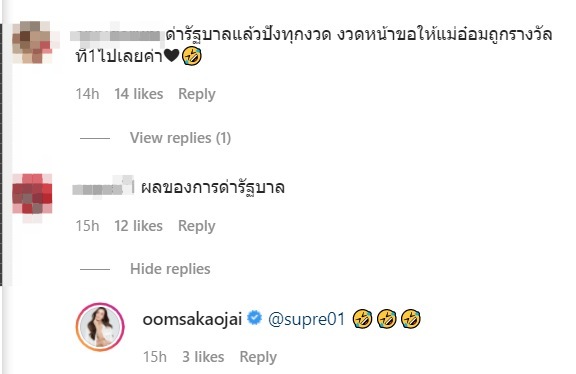
Task: Reply to oomsakaojai's comment
Action: click(258, 357)
